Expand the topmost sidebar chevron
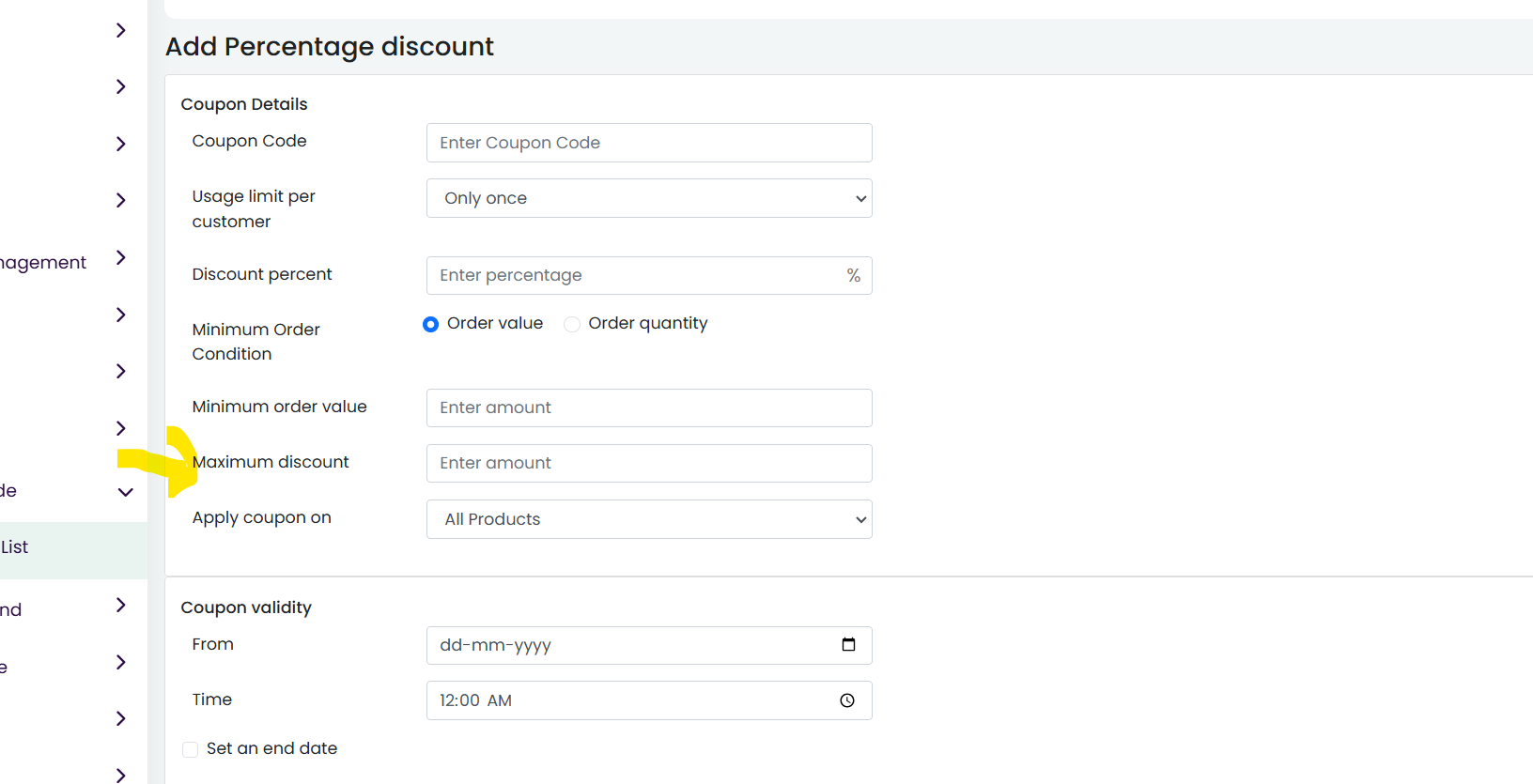Viewport: 1533px width, 784px height. pos(121,30)
